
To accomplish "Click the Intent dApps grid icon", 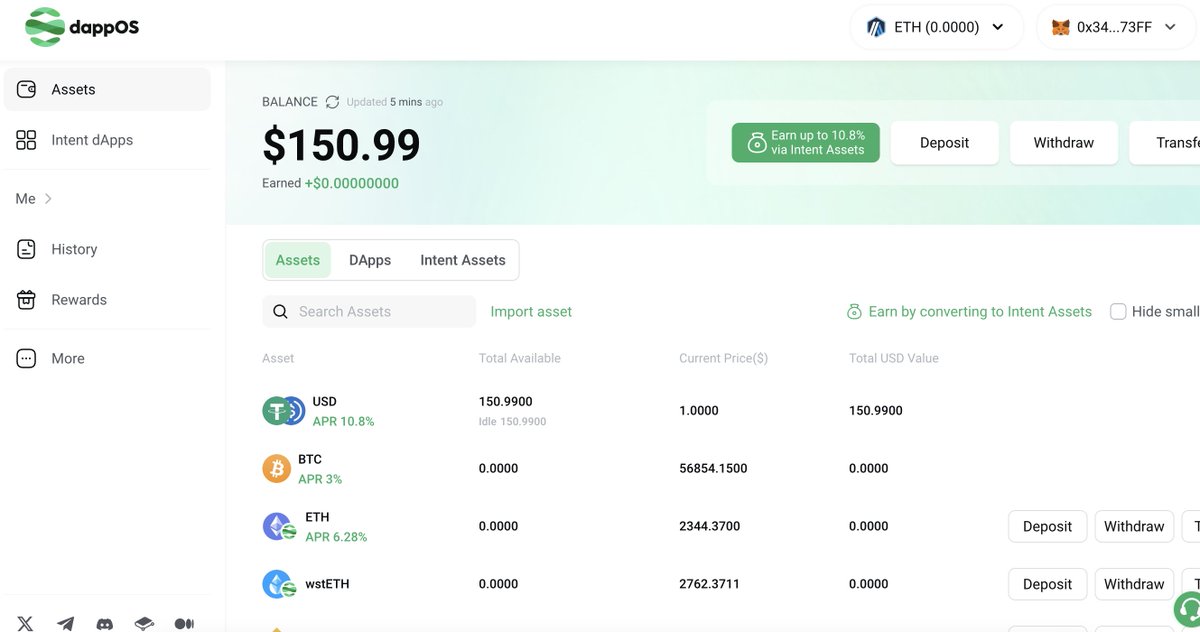I will pos(27,140).
